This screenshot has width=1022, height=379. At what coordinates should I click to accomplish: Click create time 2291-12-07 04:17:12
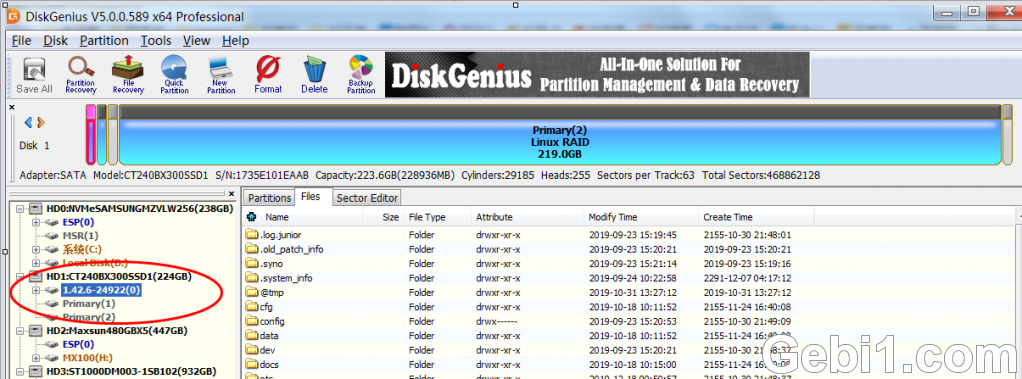748,278
